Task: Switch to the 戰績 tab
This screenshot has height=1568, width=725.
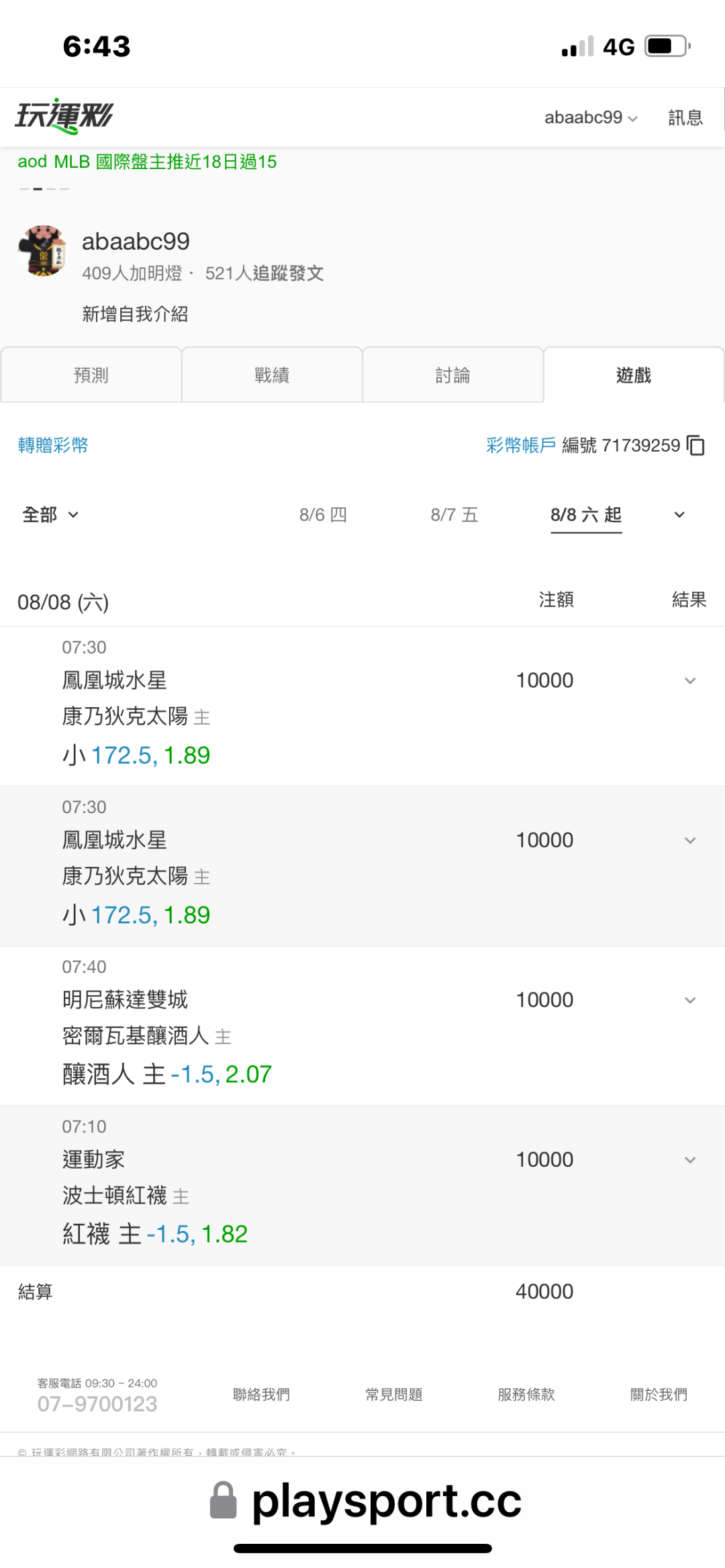Action: click(272, 375)
